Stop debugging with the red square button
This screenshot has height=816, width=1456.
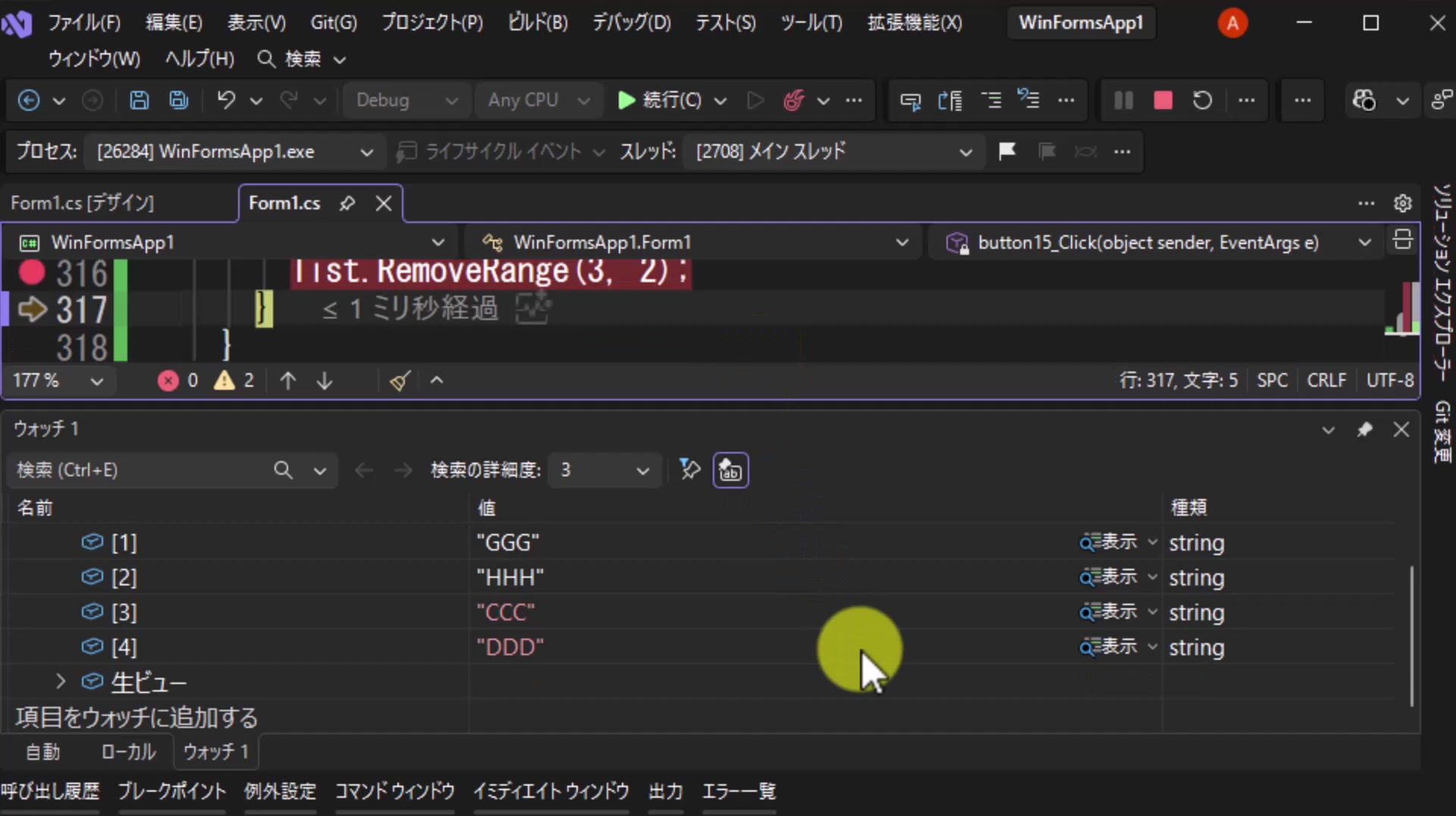point(1163,100)
